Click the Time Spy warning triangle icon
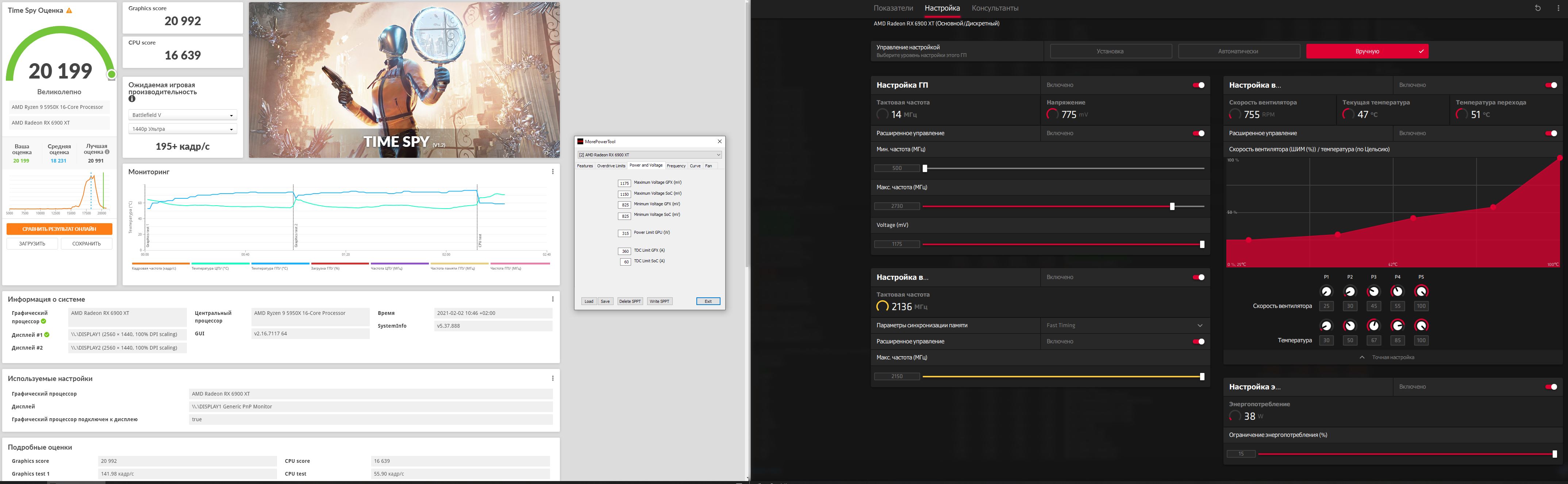The height and width of the screenshot is (484, 1568). pos(69,10)
